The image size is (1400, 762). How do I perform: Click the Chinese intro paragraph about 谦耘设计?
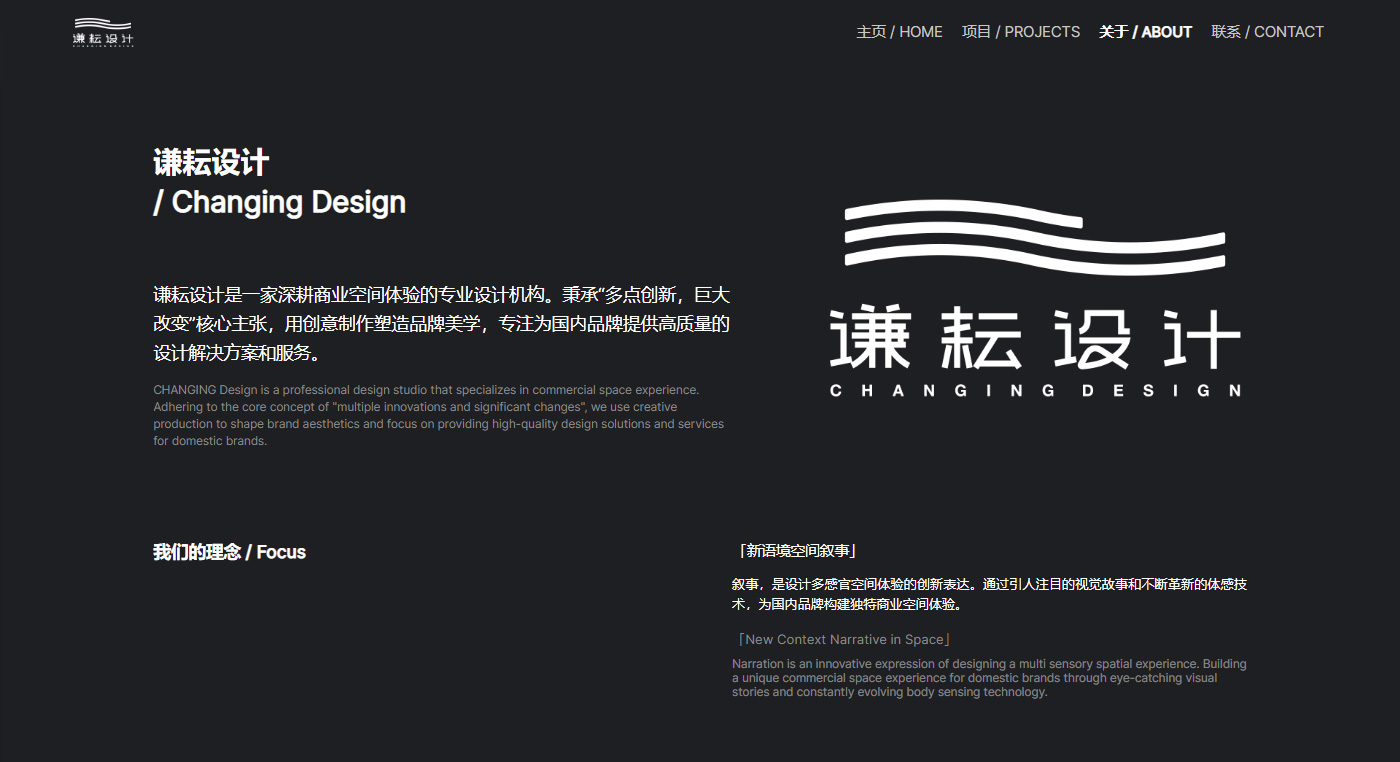pos(441,324)
